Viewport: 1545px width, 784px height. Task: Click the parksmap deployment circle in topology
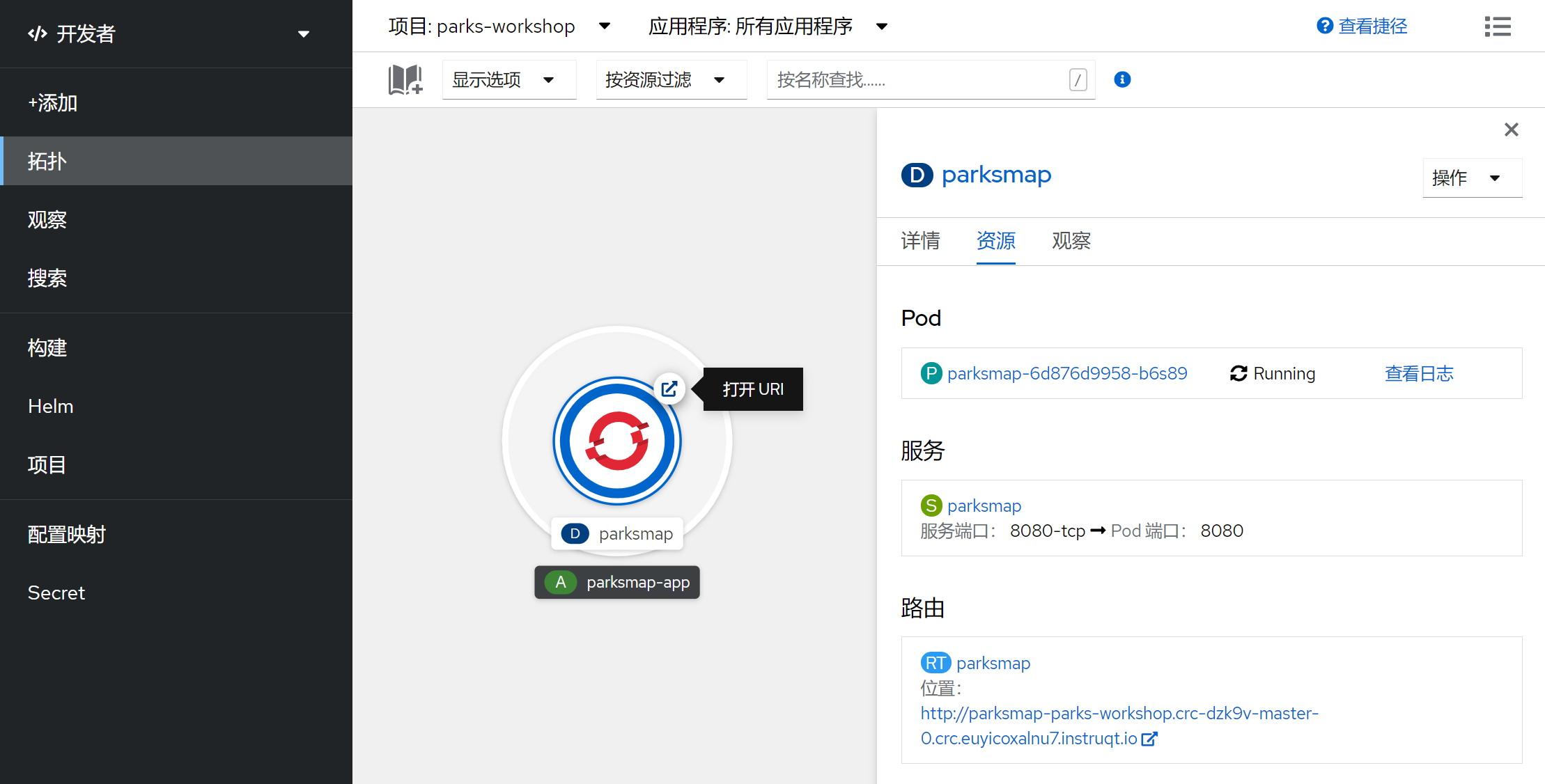617,440
